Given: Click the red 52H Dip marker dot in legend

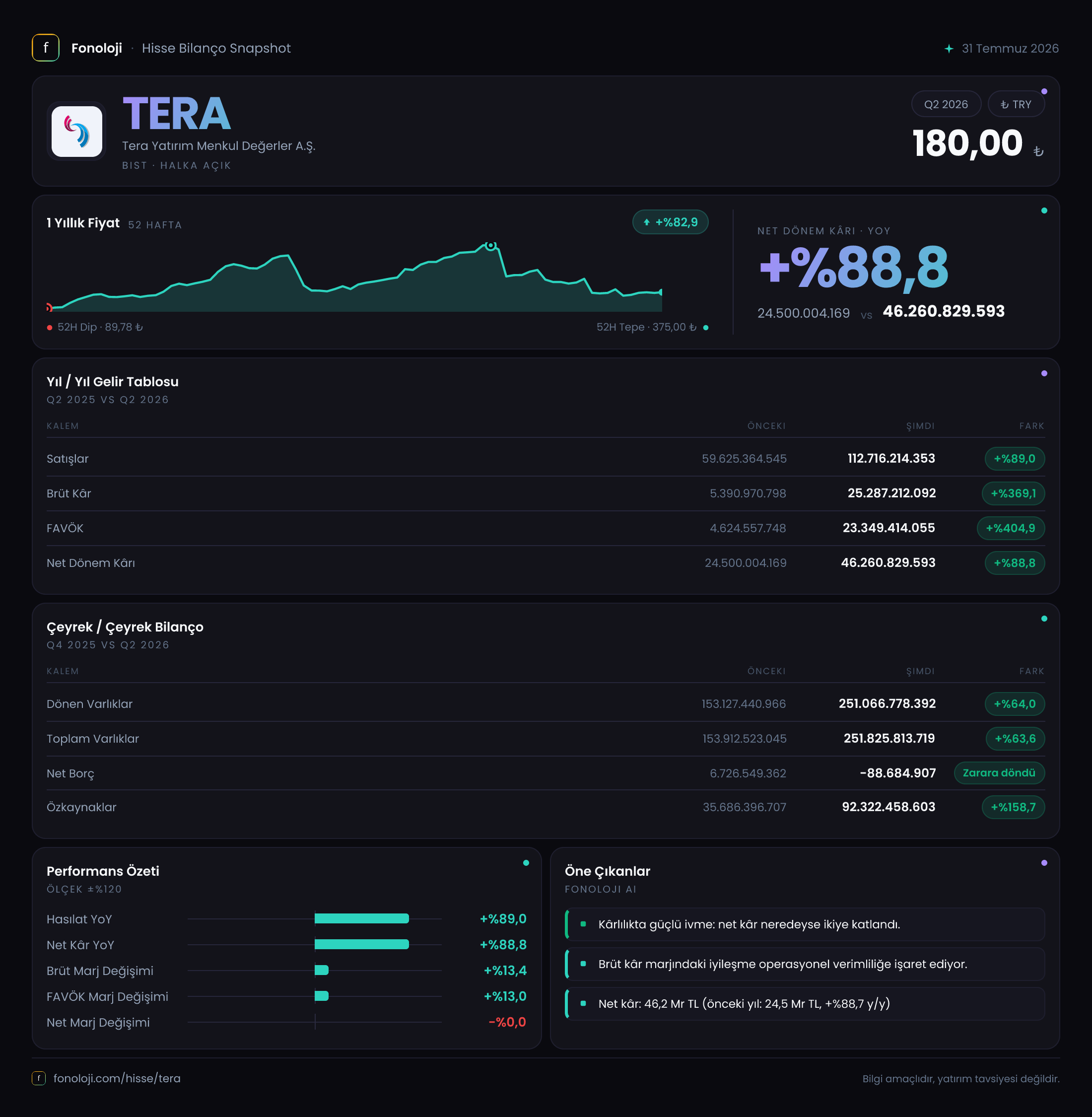Looking at the screenshot, I should click(x=50, y=328).
